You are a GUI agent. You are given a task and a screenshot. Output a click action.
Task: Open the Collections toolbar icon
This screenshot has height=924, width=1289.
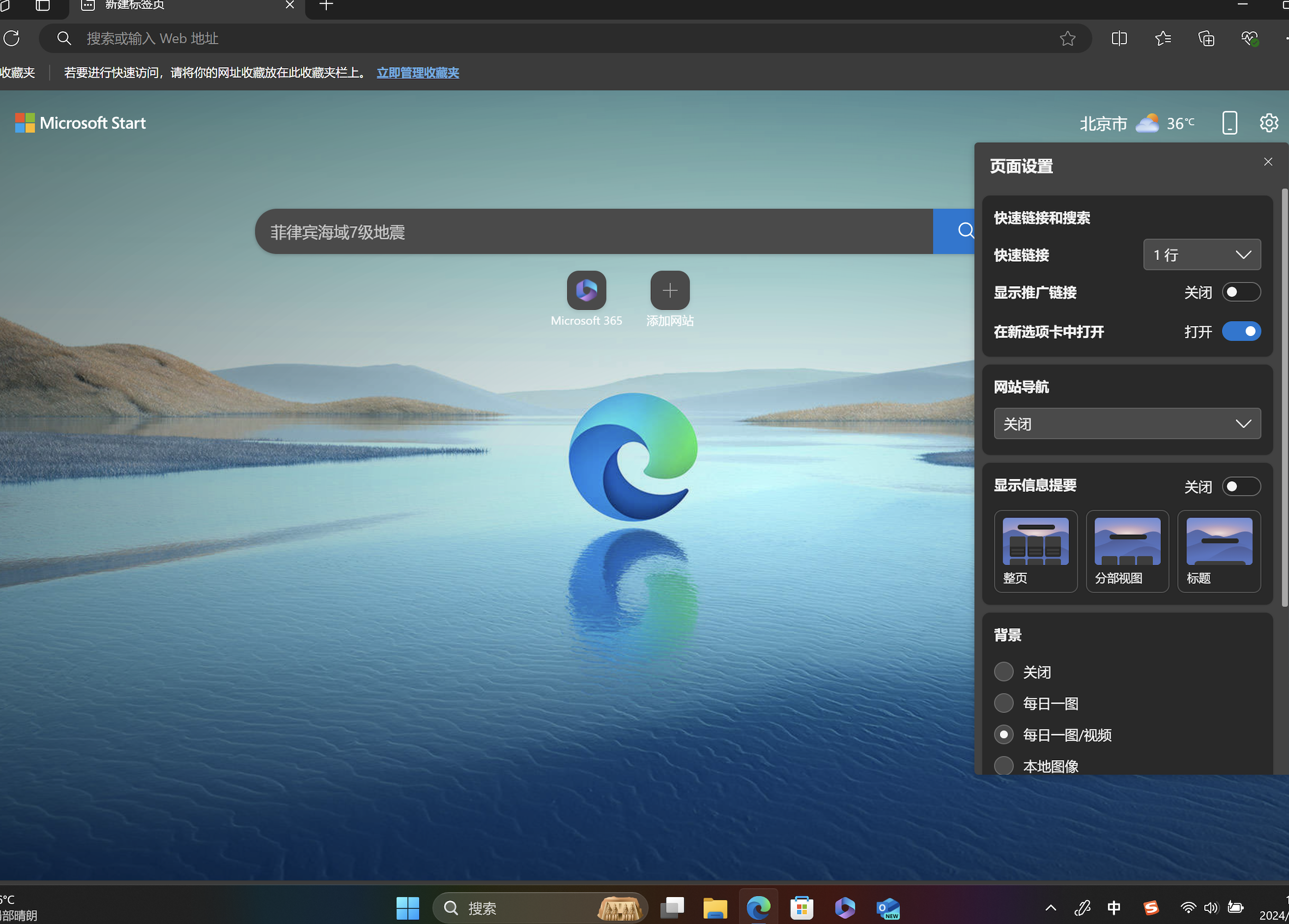point(1206,38)
